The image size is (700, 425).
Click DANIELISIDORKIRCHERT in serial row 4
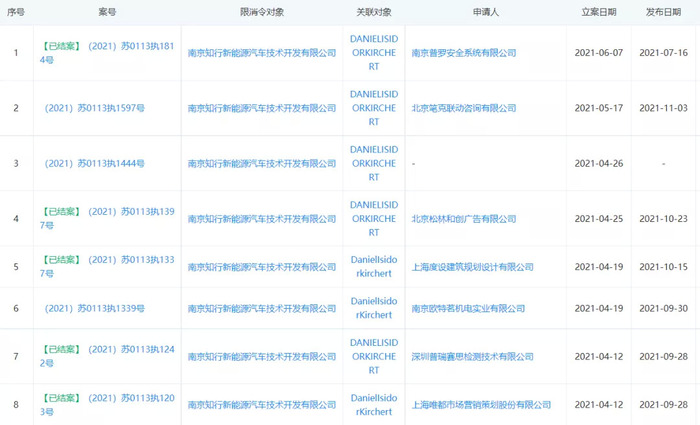tap(374, 219)
